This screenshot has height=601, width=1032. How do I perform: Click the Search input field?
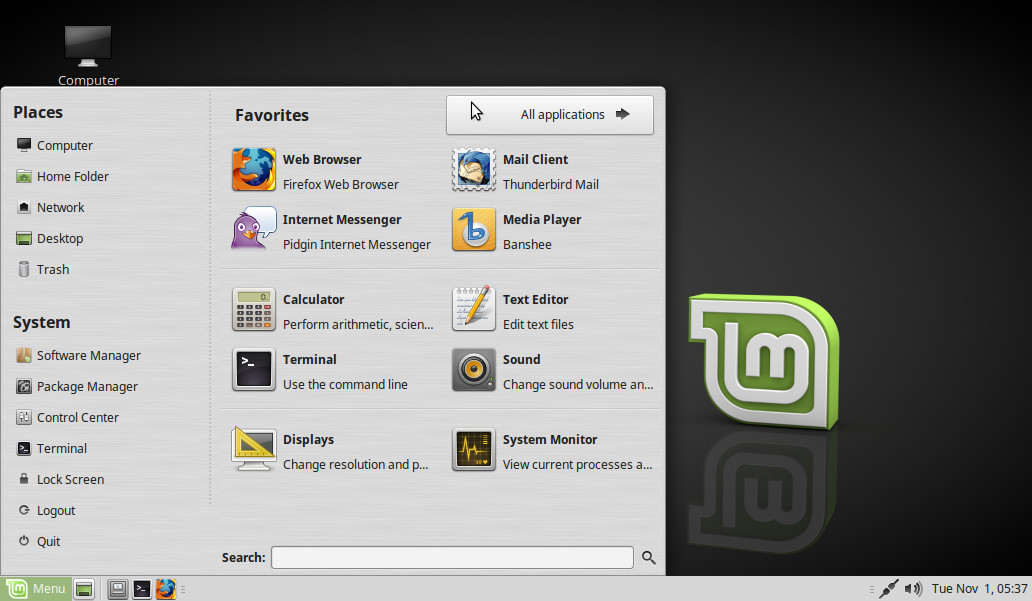452,558
